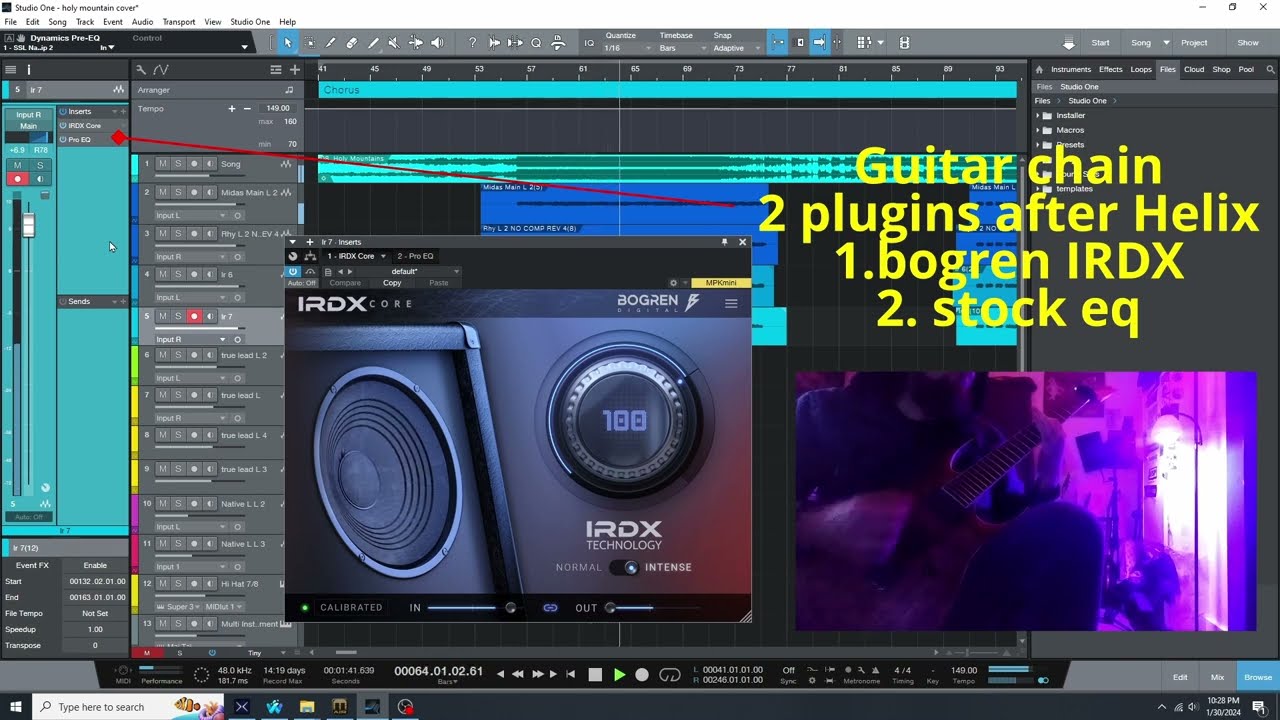This screenshot has height=720, width=1280.
Task: Click the Chorus arranger section
Action: 667,89
